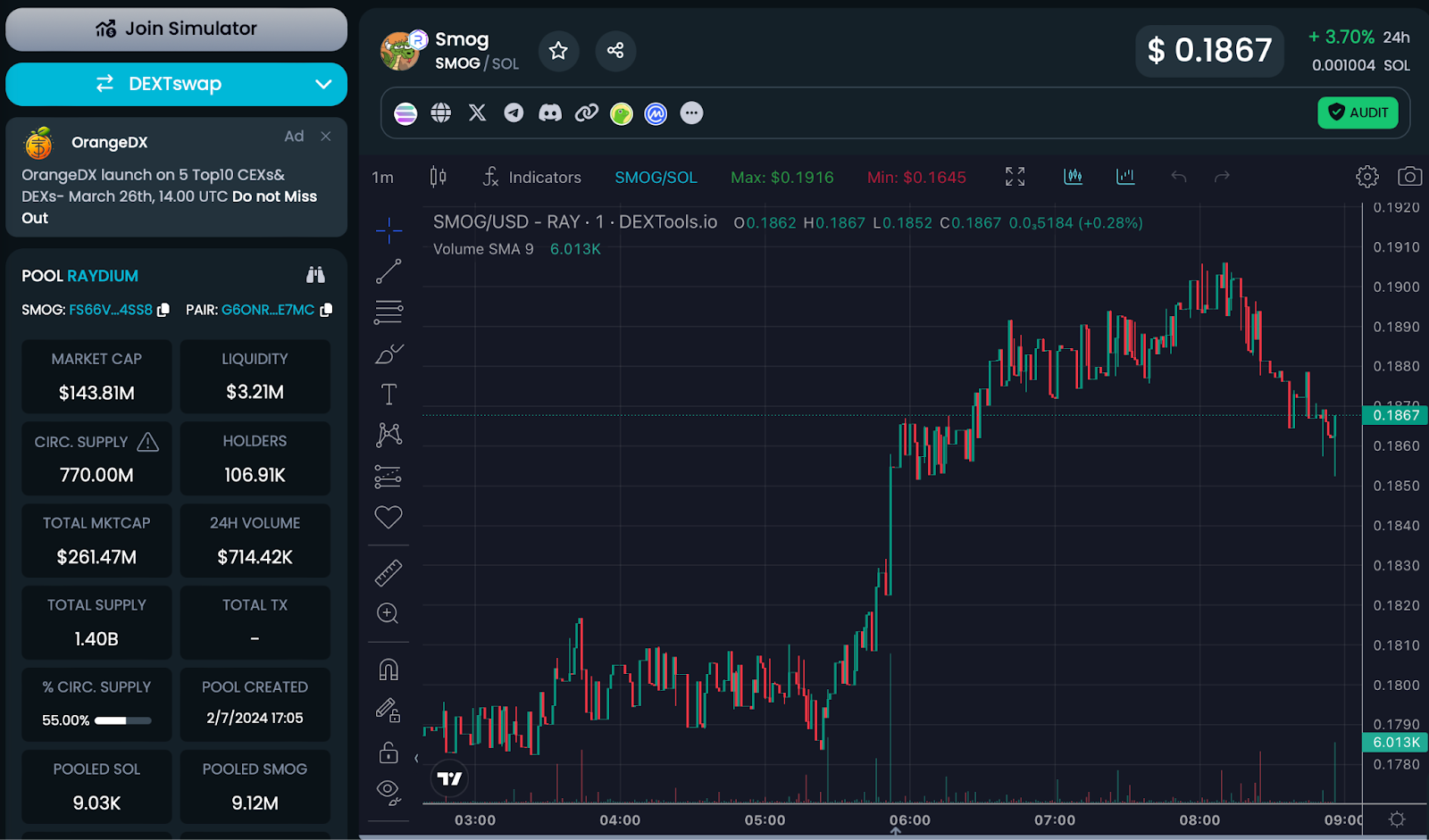This screenshot has height=840, width=1429.
Task: Select the trend line tool
Action: (x=389, y=271)
